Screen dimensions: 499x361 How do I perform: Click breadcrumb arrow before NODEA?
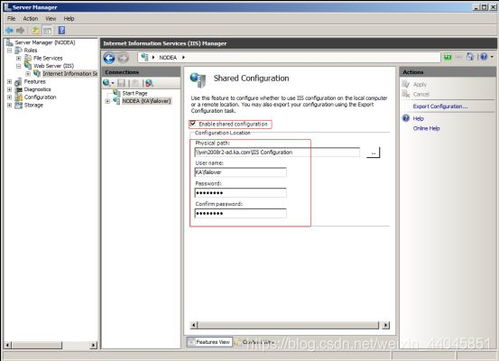click(x=153, y=58)
